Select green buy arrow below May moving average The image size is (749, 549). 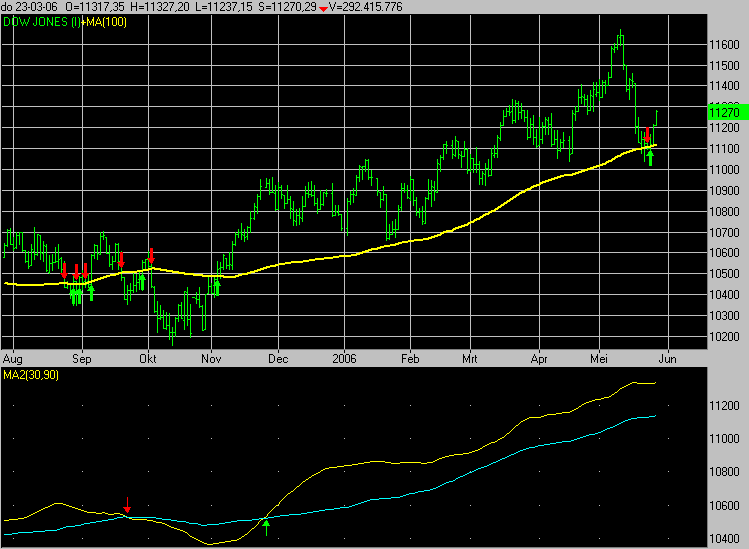pos(651,157)
